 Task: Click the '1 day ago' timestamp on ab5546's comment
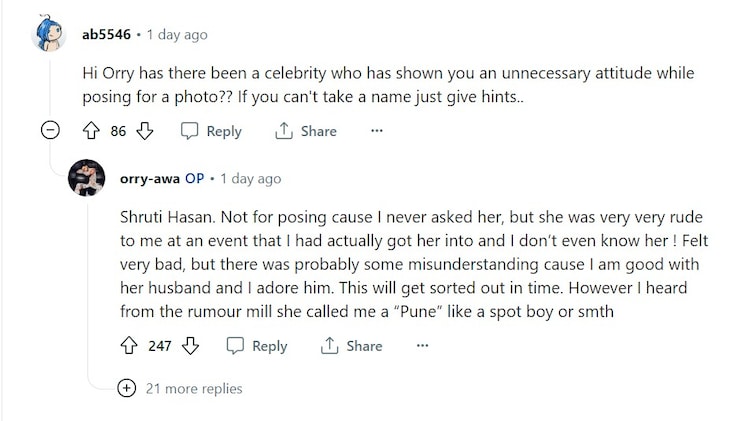176,35
